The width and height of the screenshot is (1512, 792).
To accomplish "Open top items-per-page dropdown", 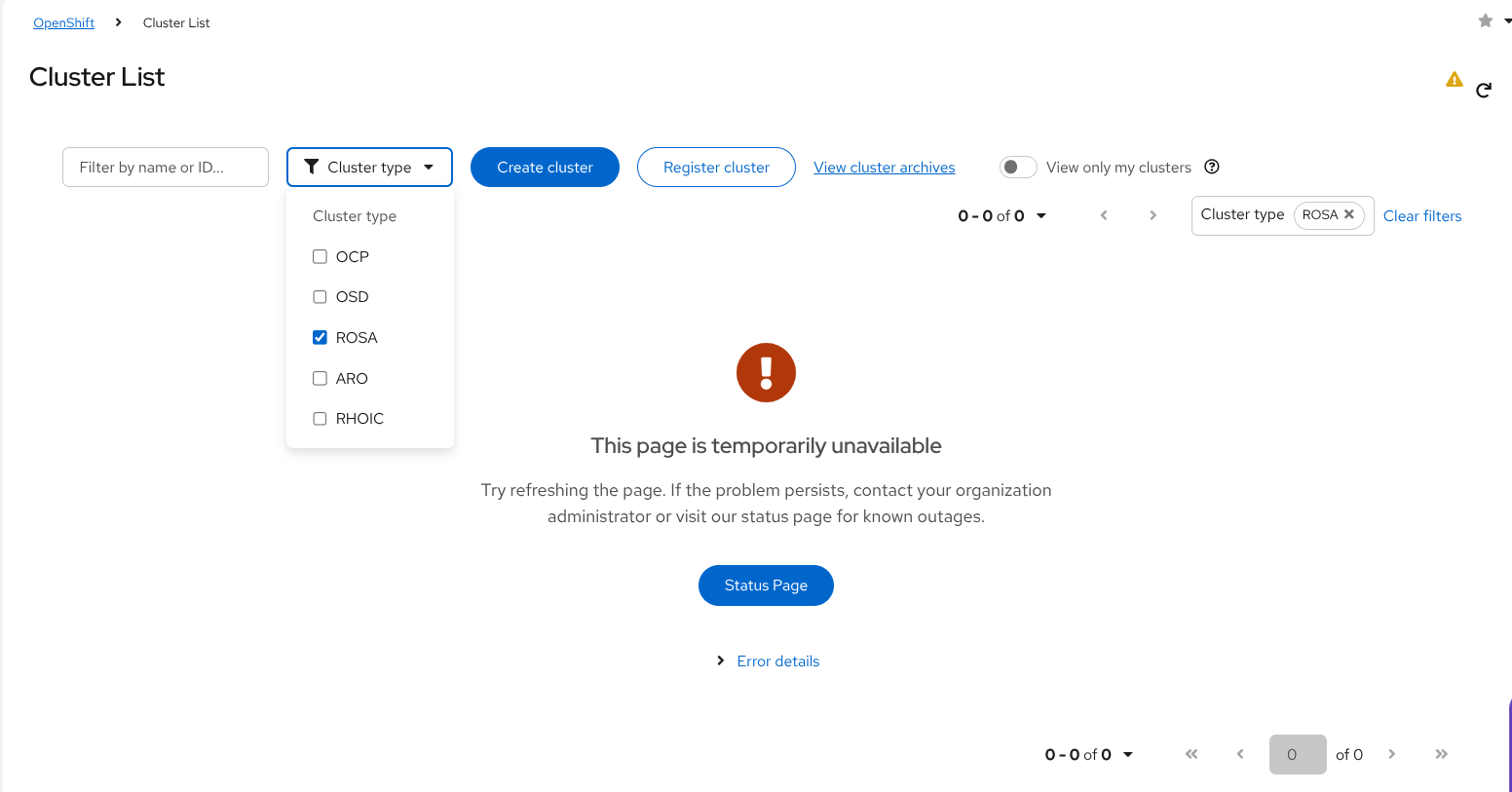I will (x=1040, y=215).
